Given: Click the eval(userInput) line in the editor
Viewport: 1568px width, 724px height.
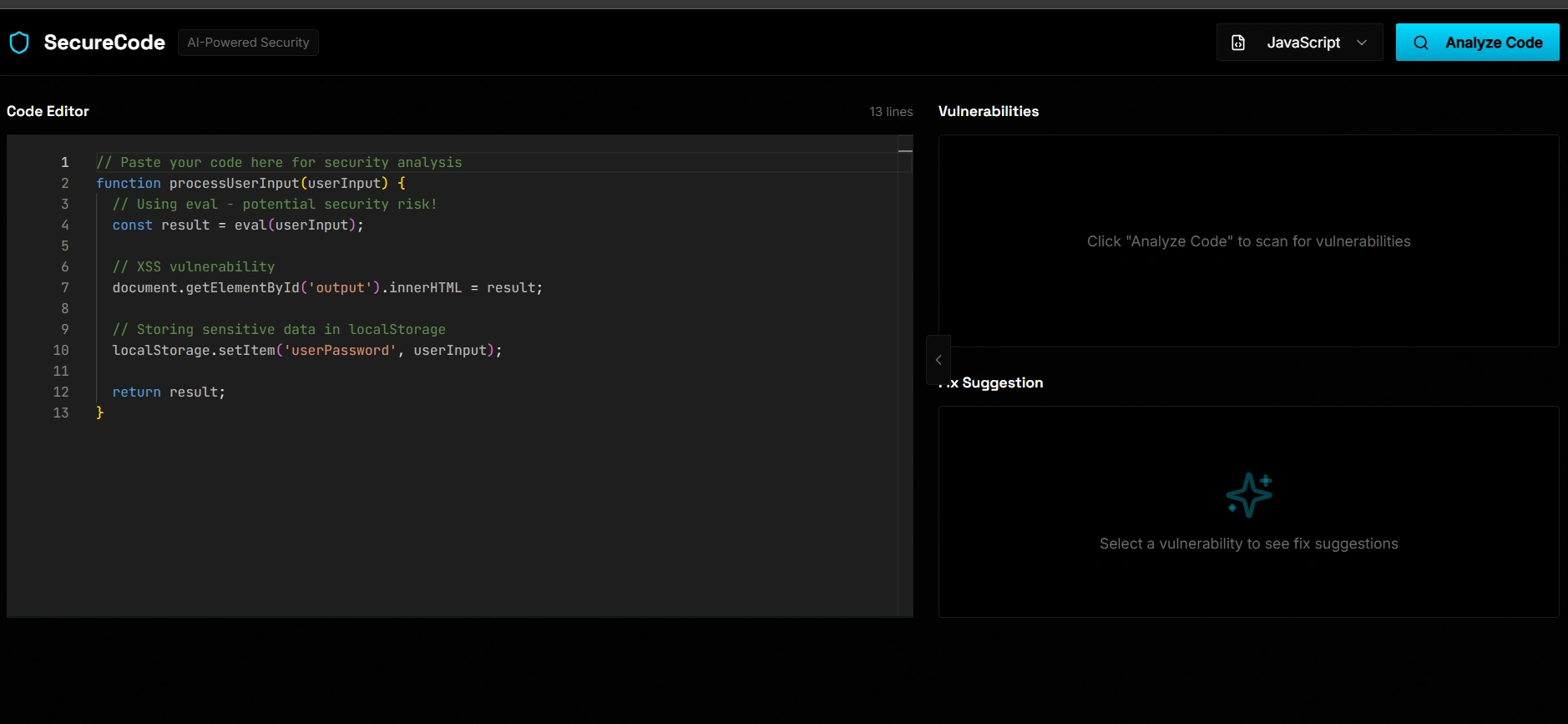Looking at the screenshot, I should click(x=238, y=225).
